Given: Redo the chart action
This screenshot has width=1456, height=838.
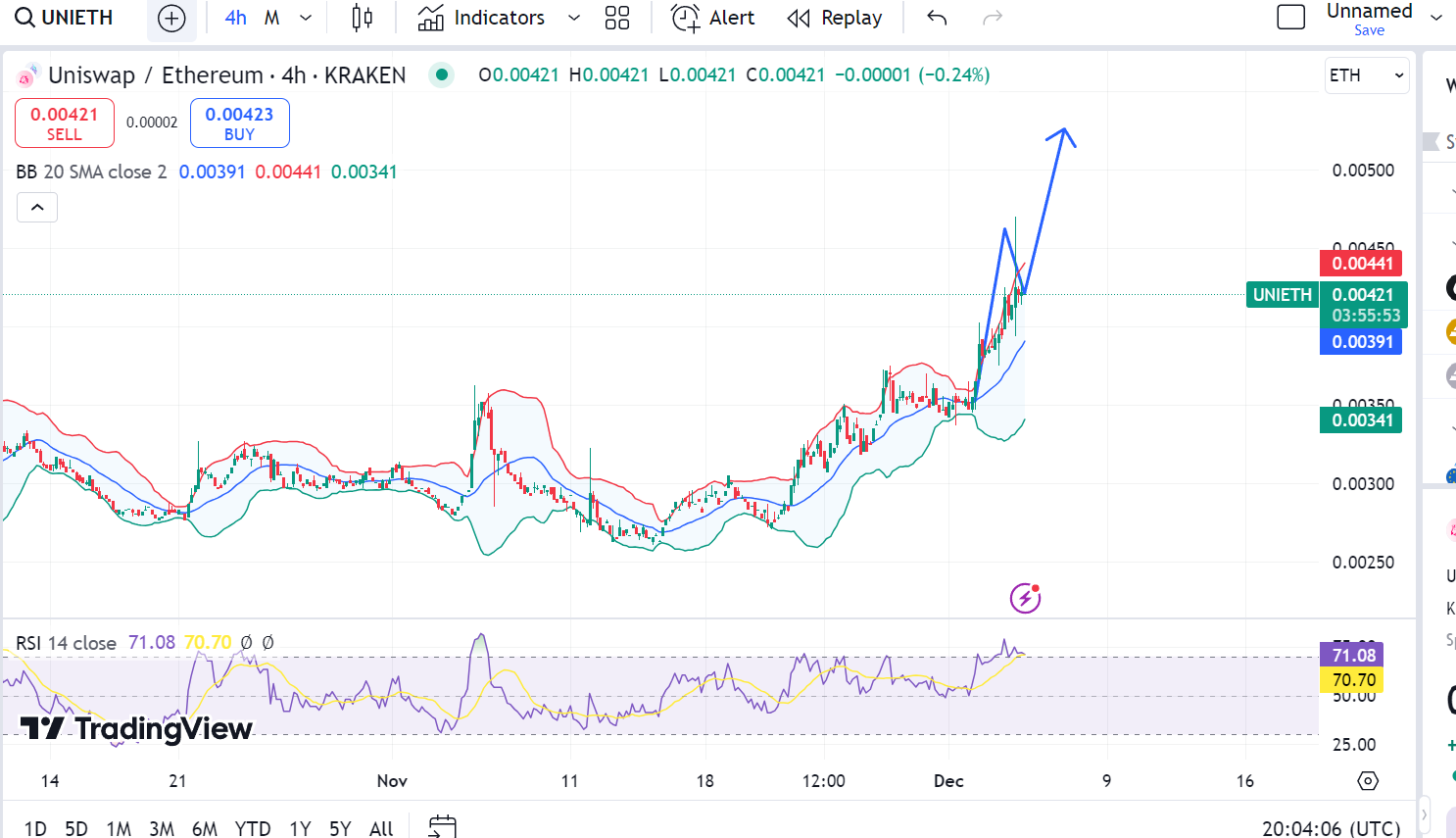Looking at the screenshot, I should click(993, 18).
